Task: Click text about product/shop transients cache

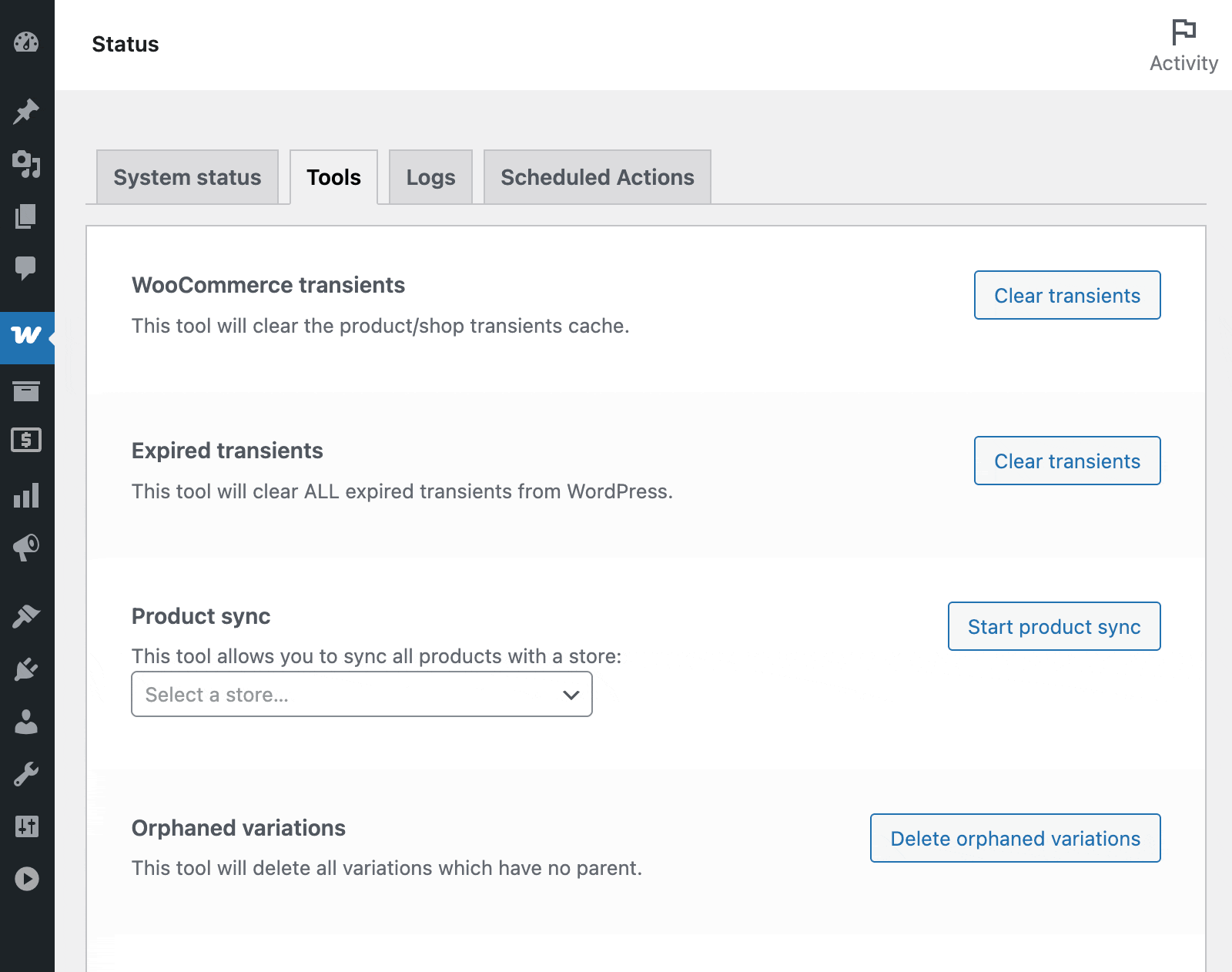Action: click(x=380, y=326)
